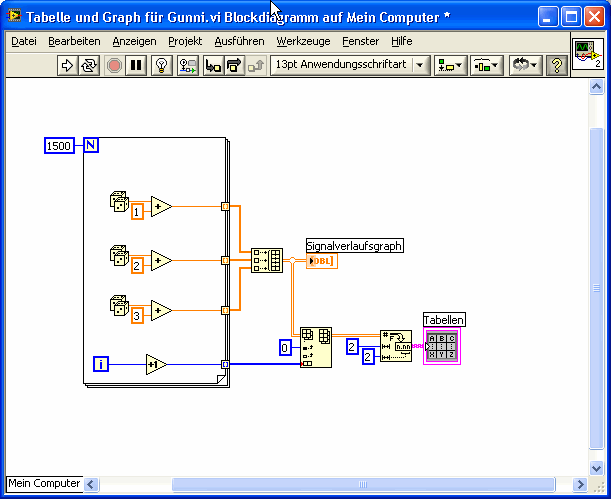The width and height of the screenshot is (611, 499).
Task: Open the Werkzeuge menu
Action: tap(303, 41)
